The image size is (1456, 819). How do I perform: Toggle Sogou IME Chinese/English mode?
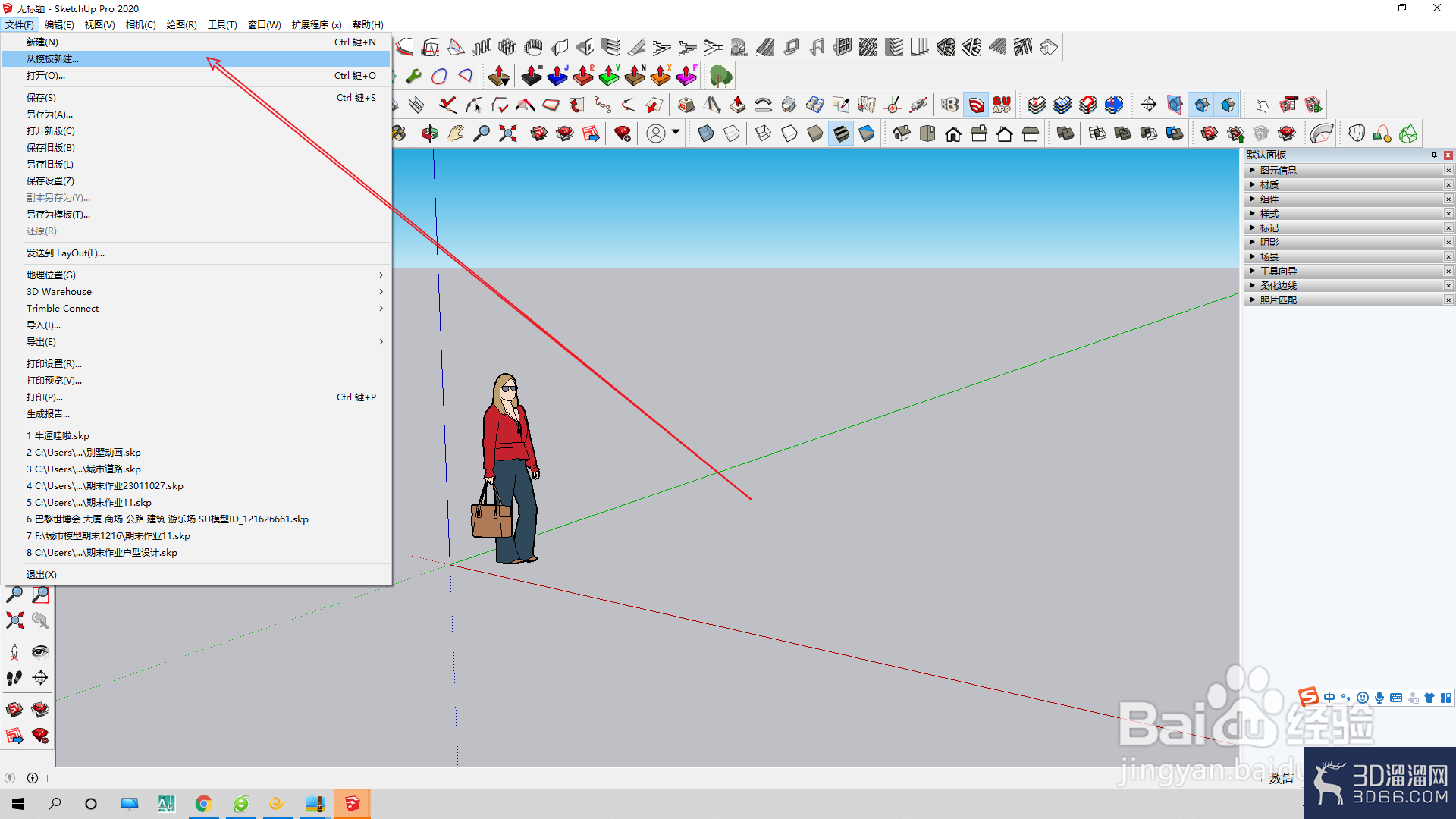1329,698
